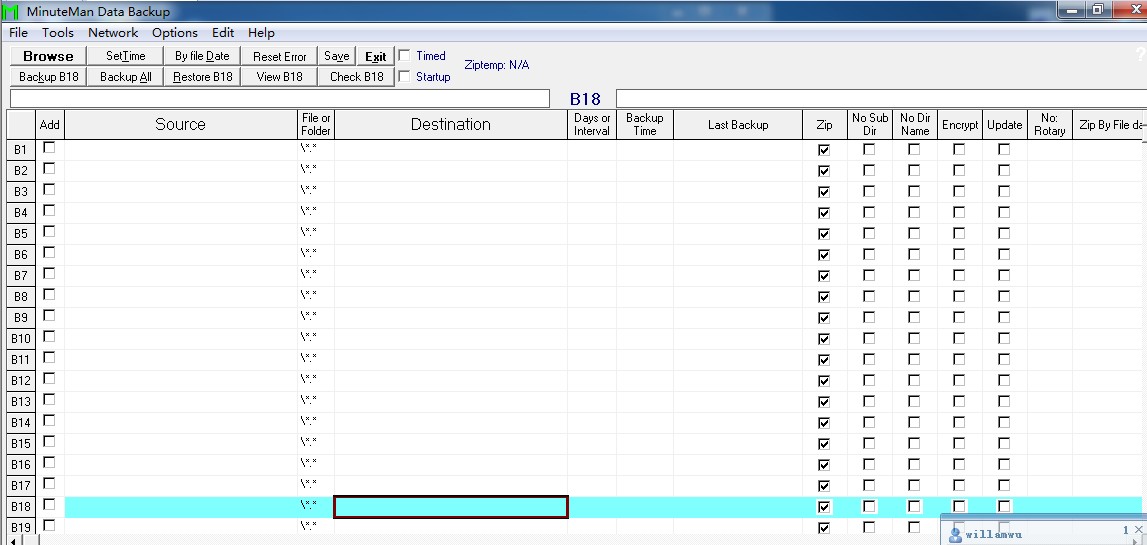Click the Save button in toolbar
Screen dimensions: 1147x545
[337, 57]
